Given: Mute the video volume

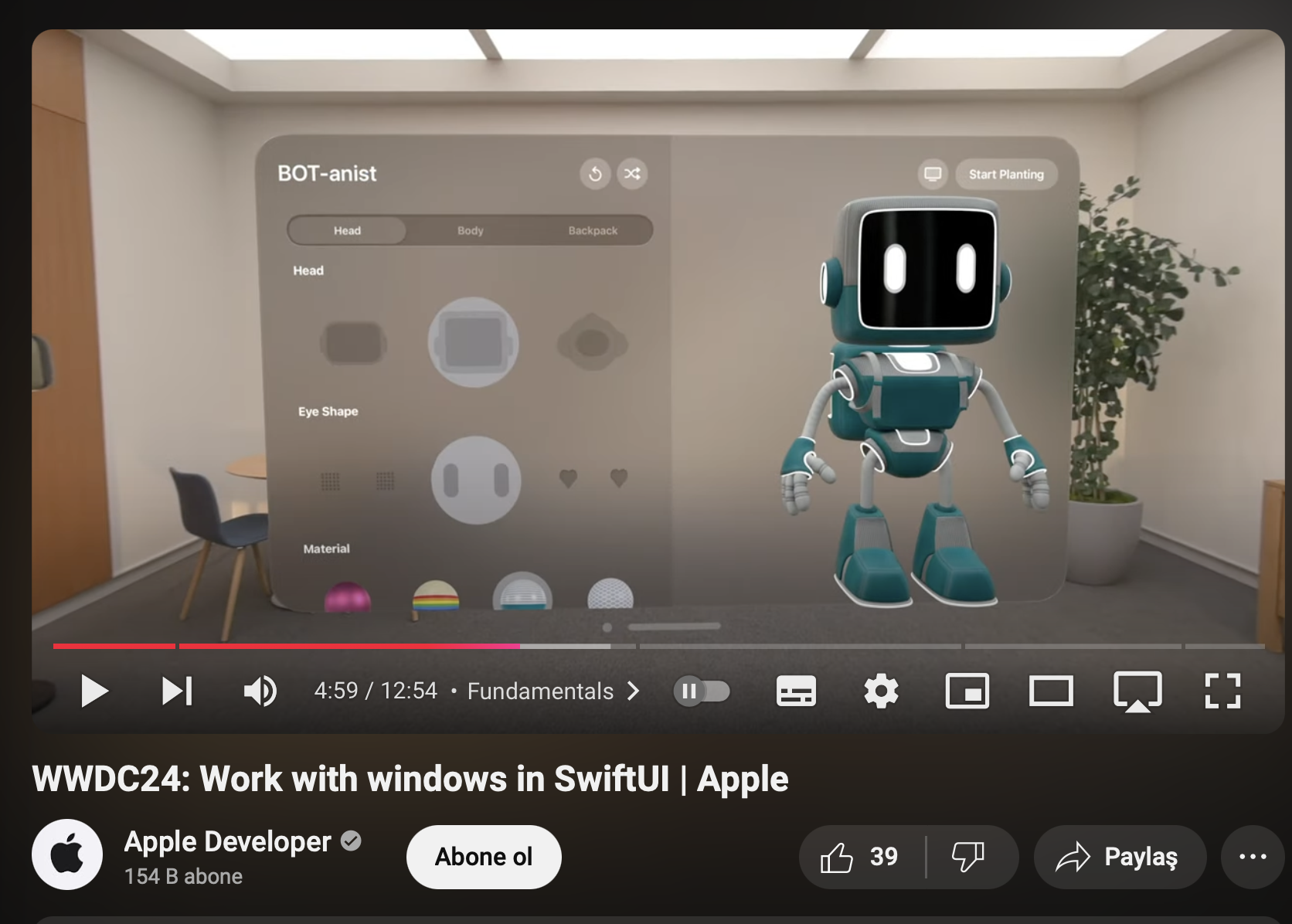Looking at the screenshot, I should 260,691.
